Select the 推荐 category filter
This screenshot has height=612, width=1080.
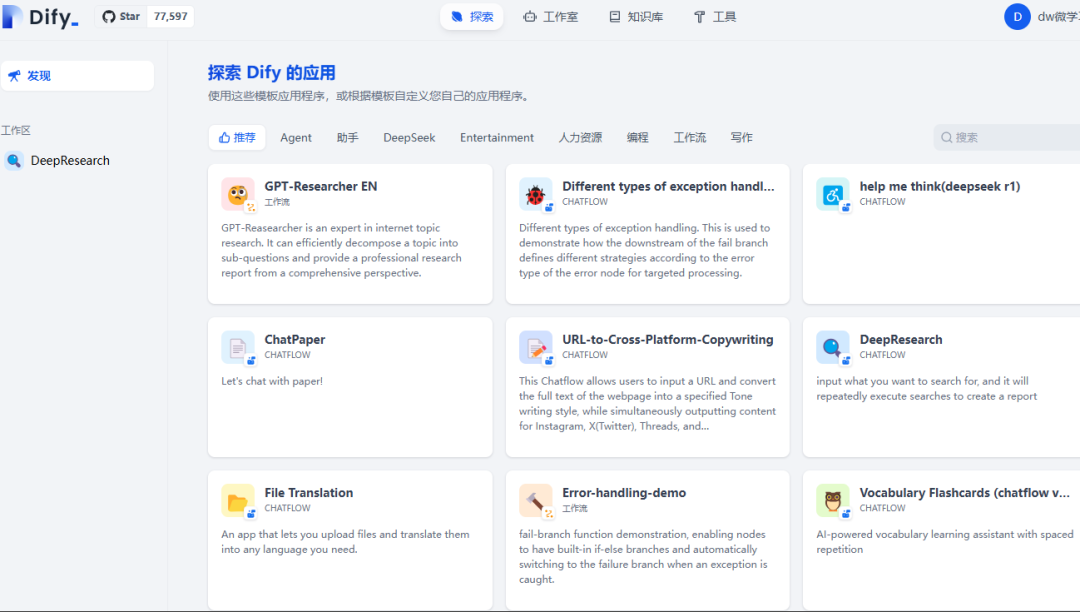pyautogui.click(x=237, y=138)
